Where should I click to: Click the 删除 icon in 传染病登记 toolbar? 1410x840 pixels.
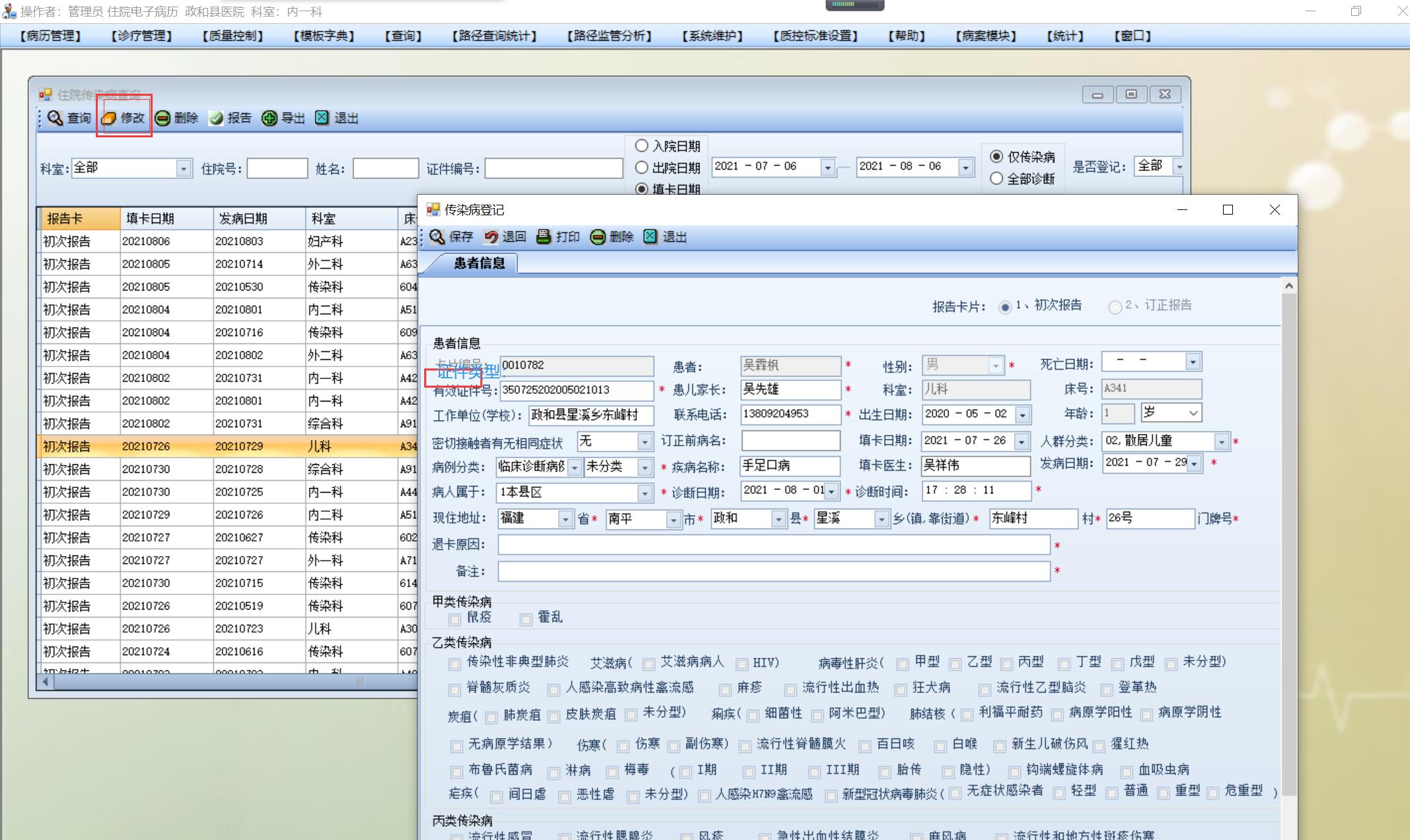(x=597, y=237)
